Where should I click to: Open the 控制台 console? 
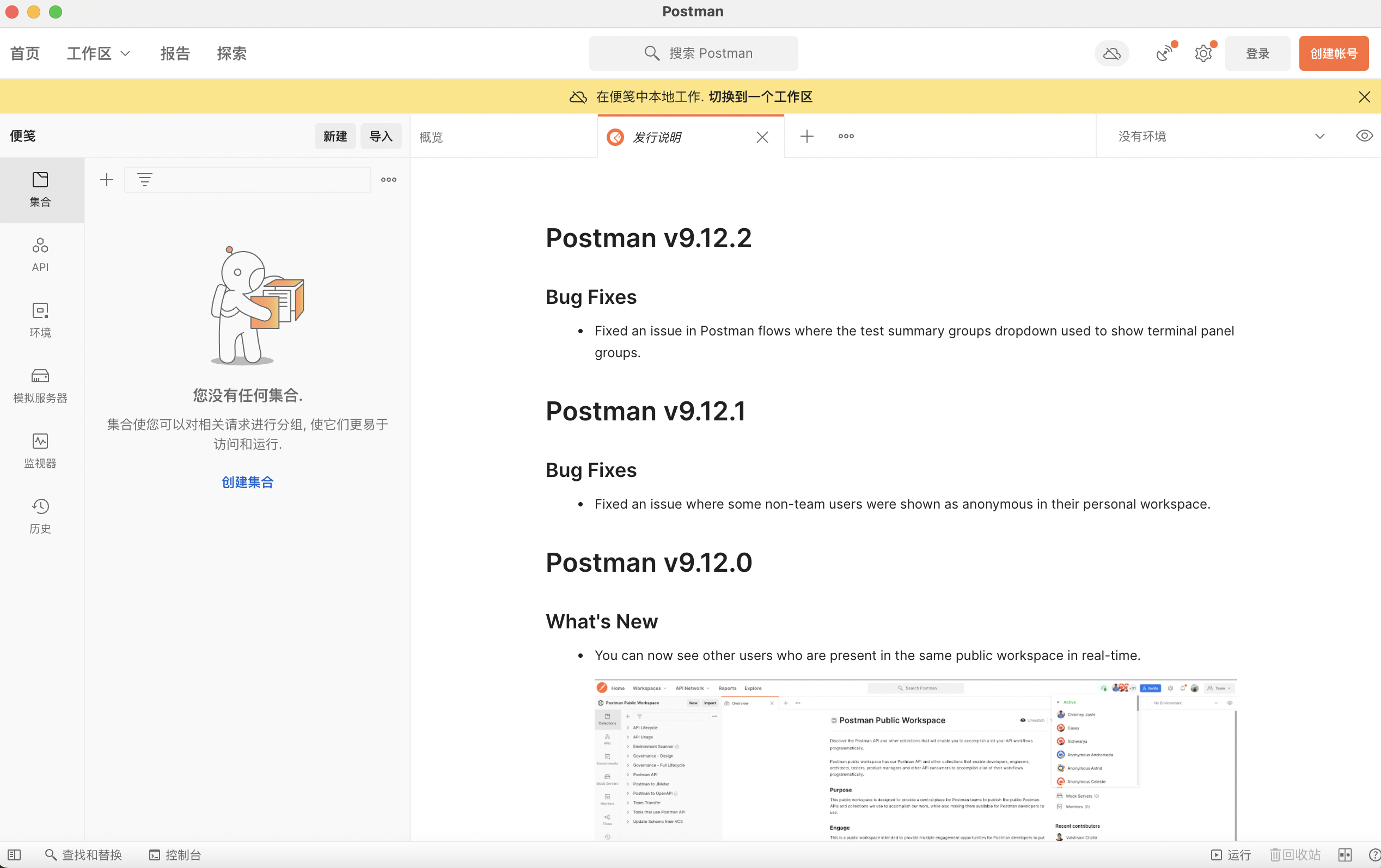175,855
